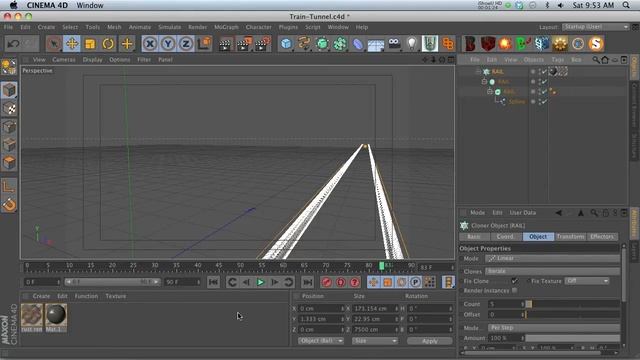Collapse the third RAIL object in tree

click(x=490, y=91)
